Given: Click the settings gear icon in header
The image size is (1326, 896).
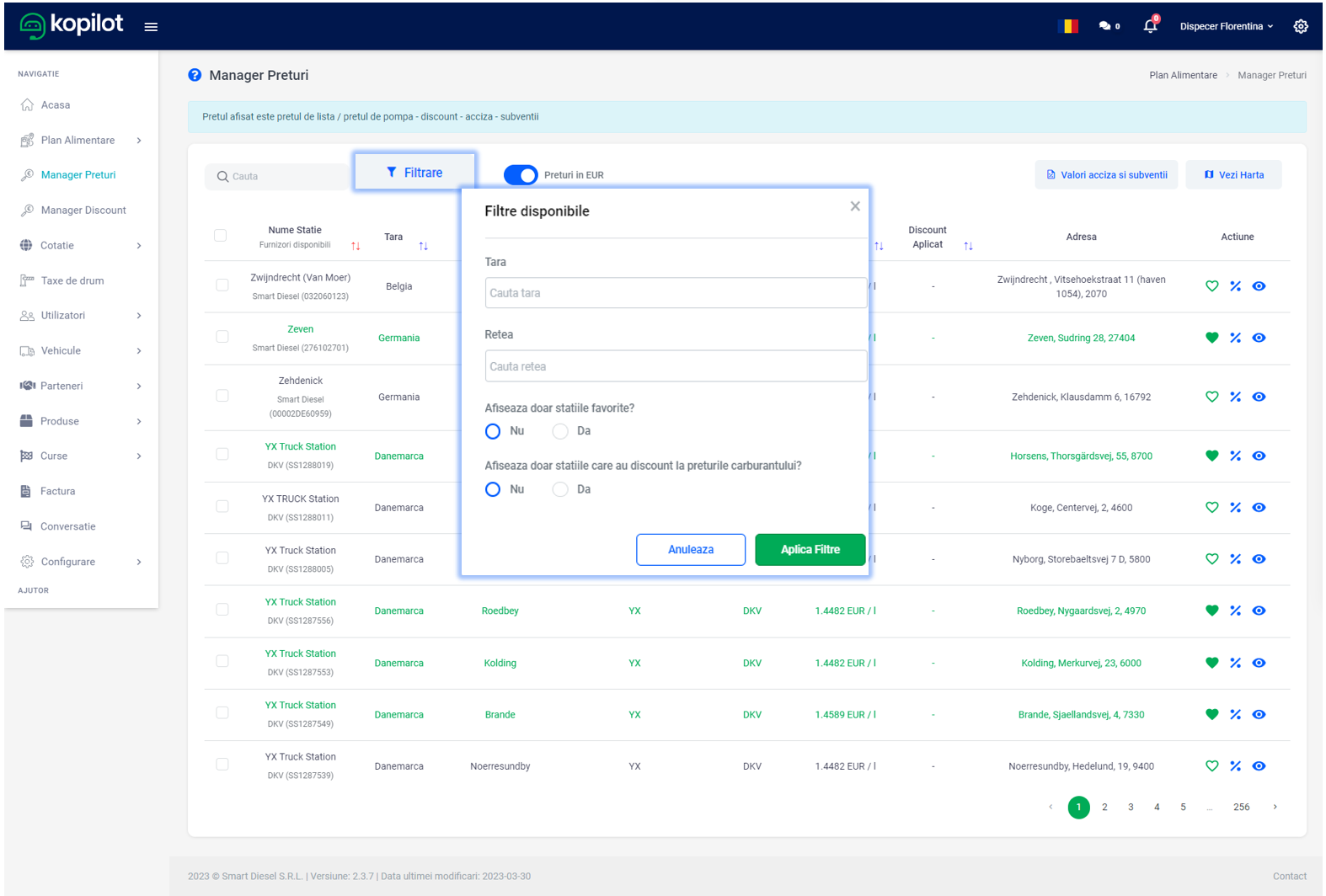Looking at the screenshot, I should click(x=1300, y=26).
